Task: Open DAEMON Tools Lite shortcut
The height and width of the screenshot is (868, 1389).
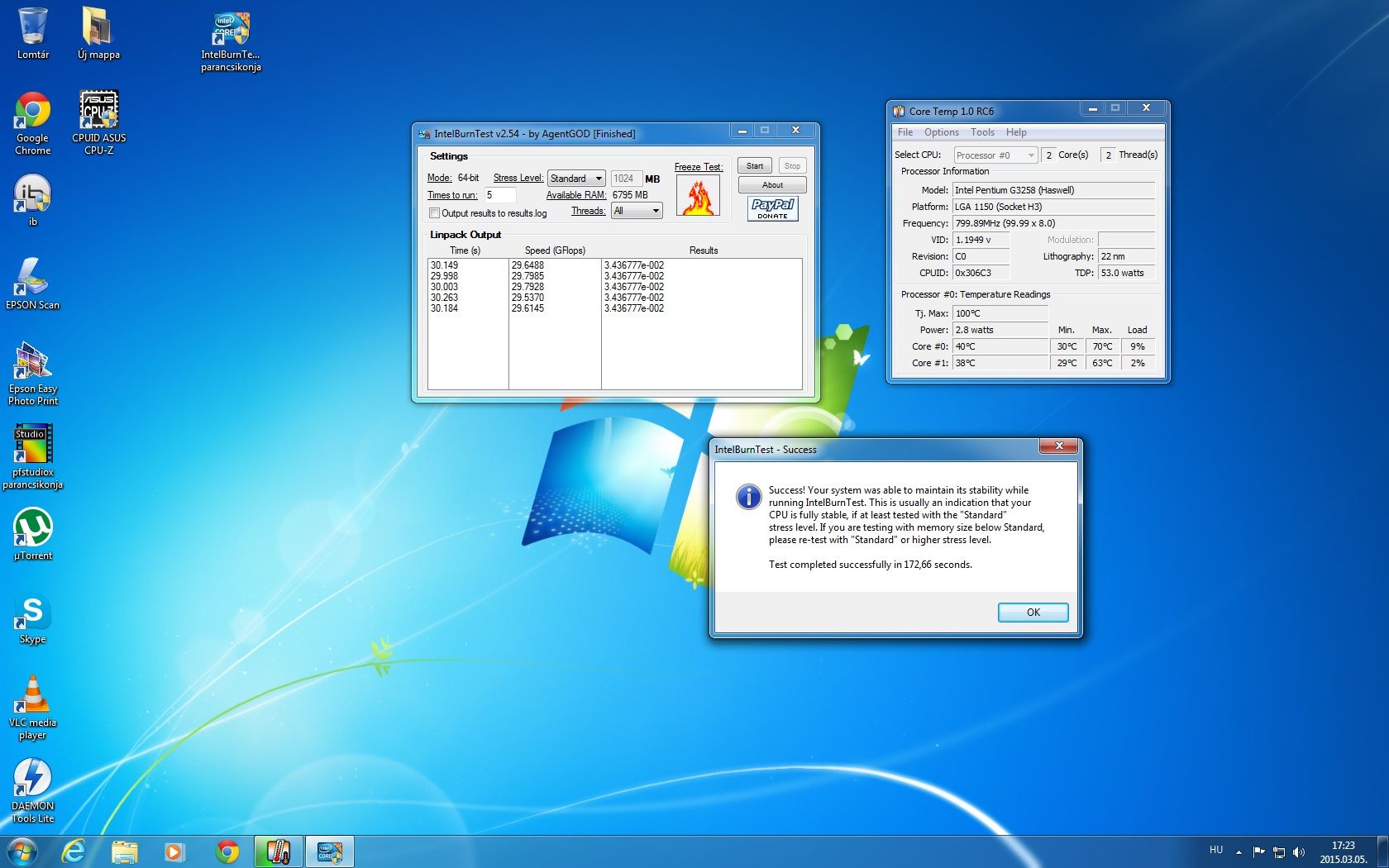Action: [32, 791]
